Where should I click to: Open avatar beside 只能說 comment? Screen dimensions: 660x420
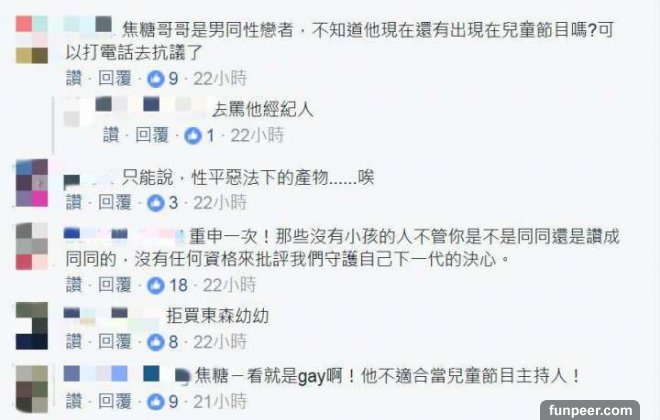point(32,183)
